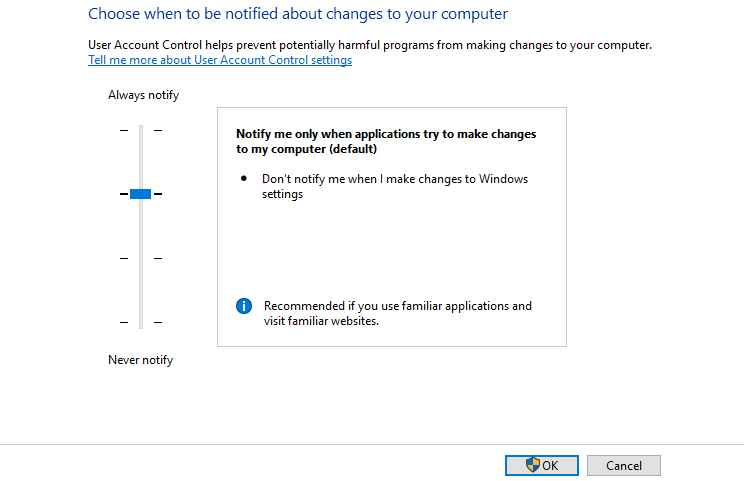Viewport: 744px width, 481px height.
Task: Click the right tick mark at the slider's bottom level
Action: tap(157, 322)
